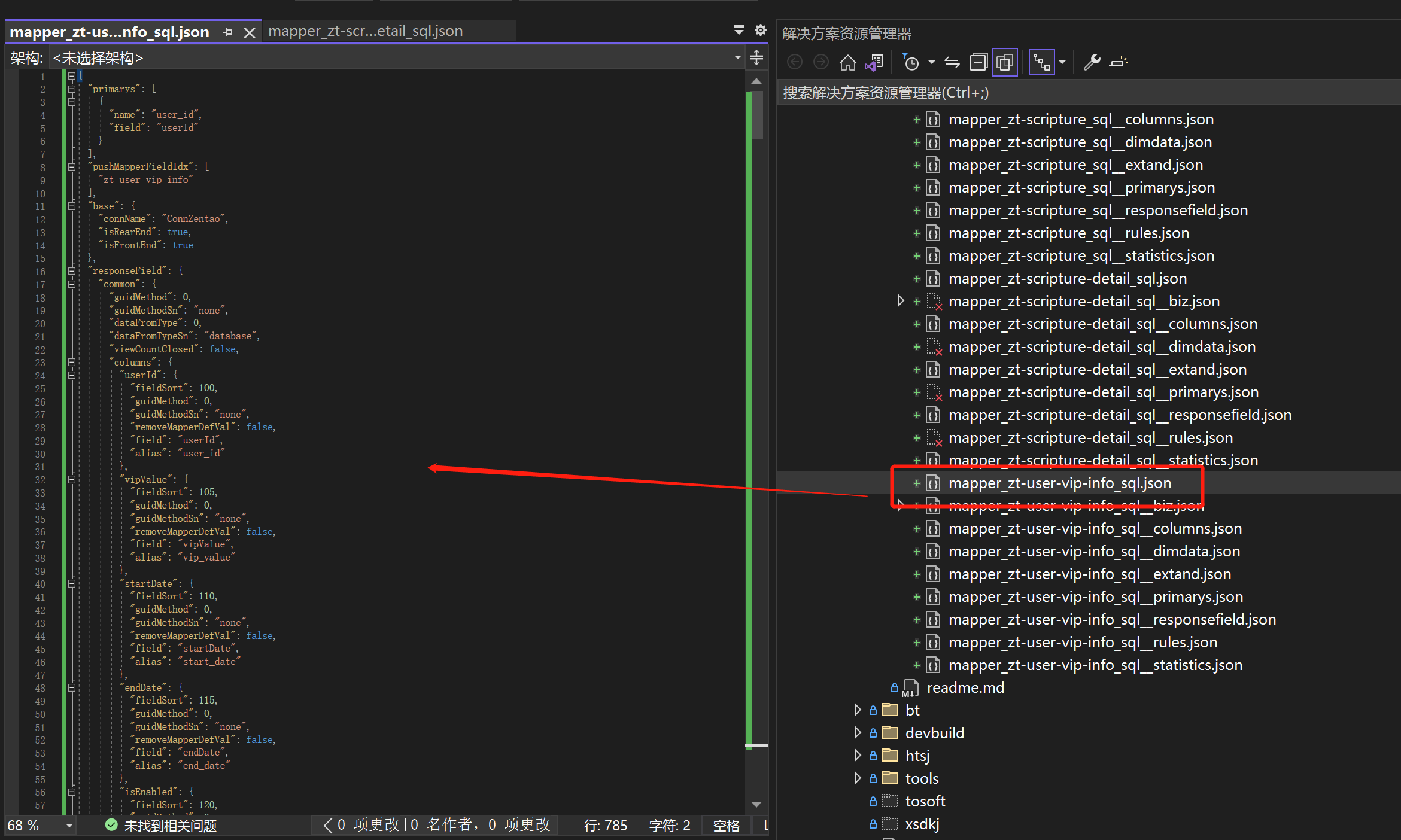Screen dimensions: 1401x840
Task: Select mapper_zt-user-vip-info_sql__columns.json file
Action: click(1095, 529)
